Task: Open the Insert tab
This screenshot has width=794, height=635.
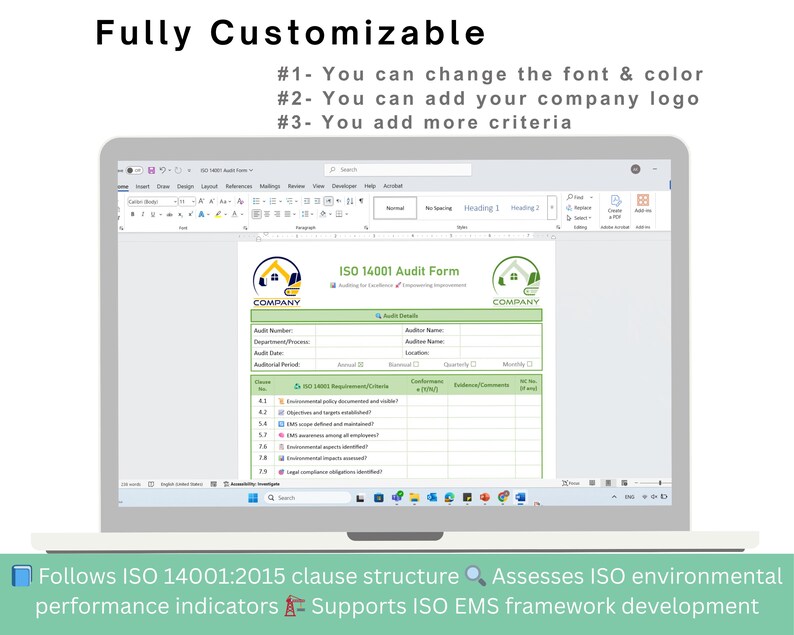Action: (142, 186)
